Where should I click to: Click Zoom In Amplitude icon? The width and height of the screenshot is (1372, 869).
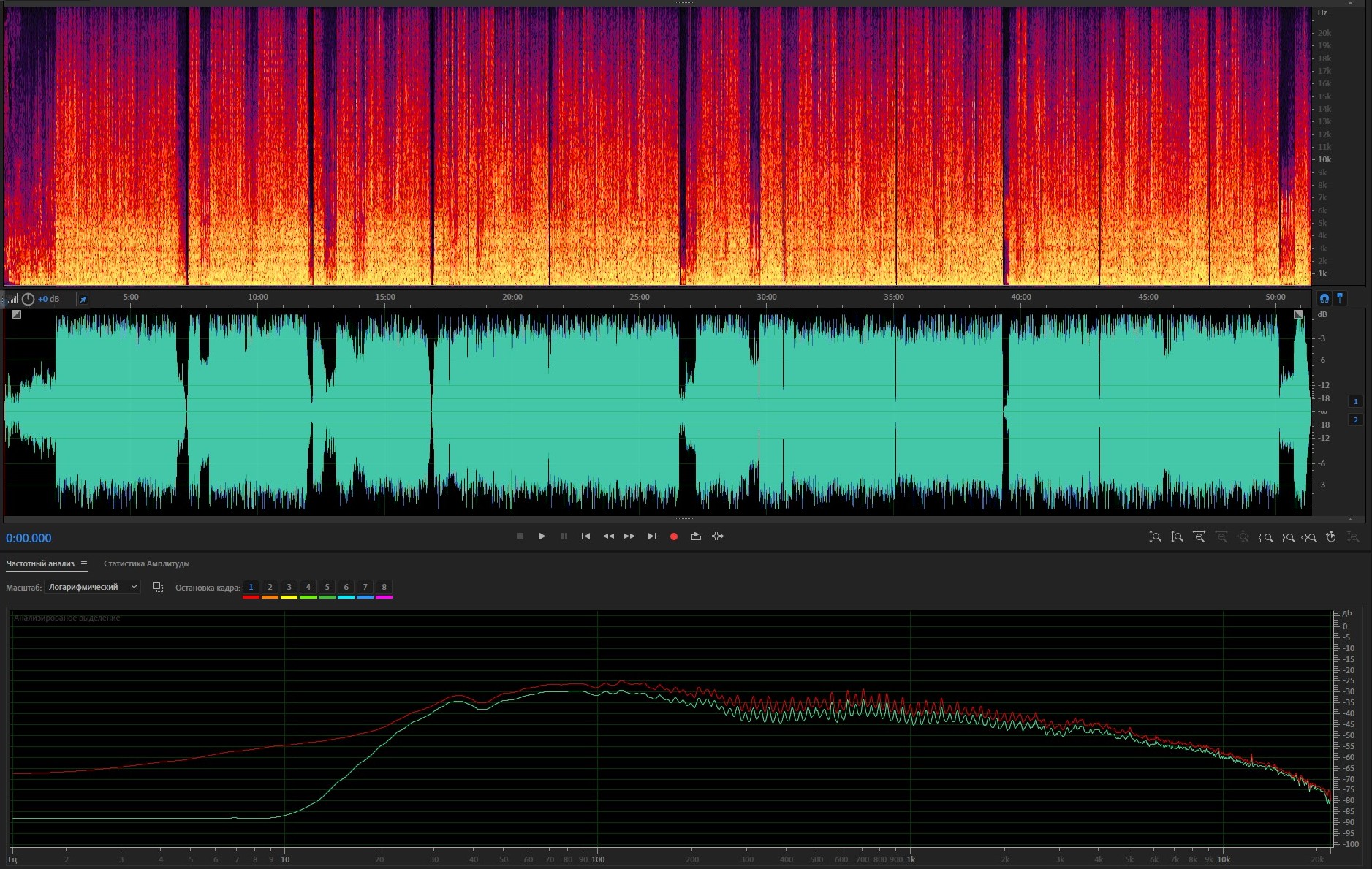point(1155,537)
